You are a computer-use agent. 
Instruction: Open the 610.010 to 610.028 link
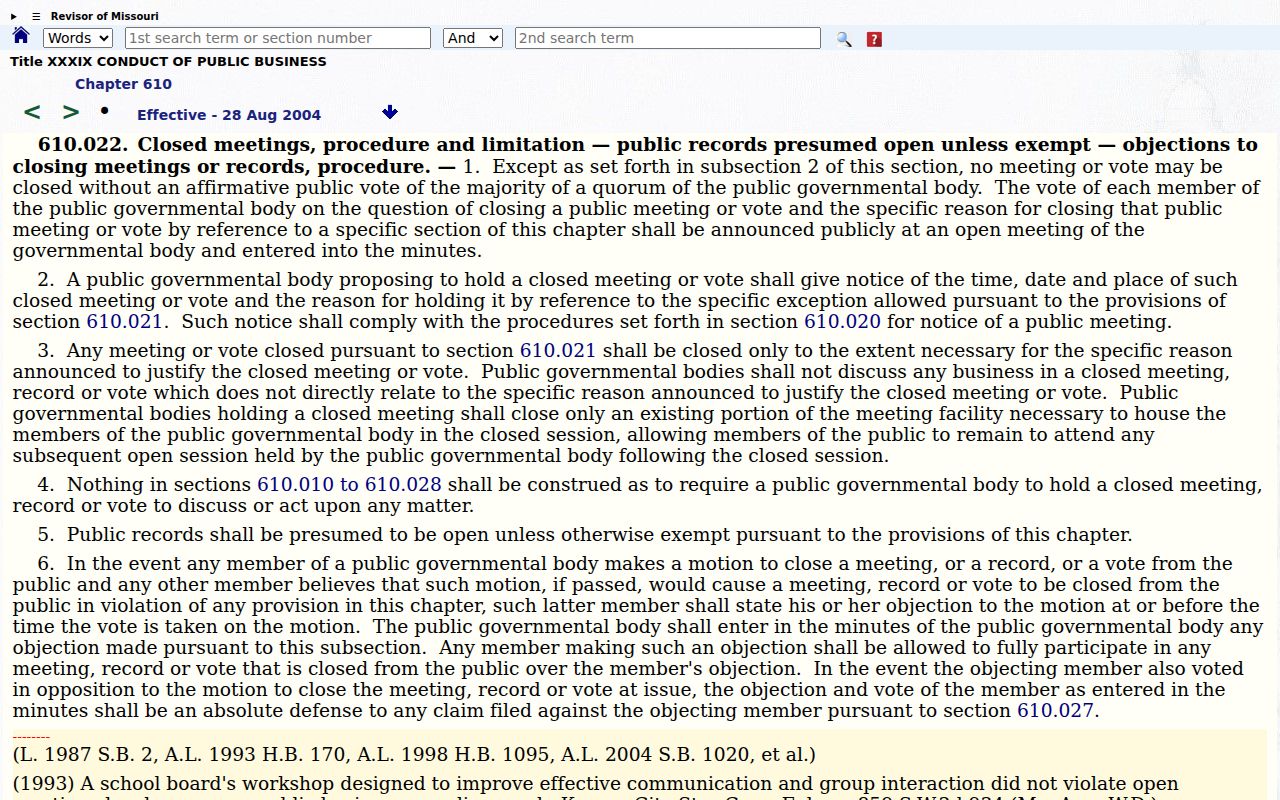[349, 485]
